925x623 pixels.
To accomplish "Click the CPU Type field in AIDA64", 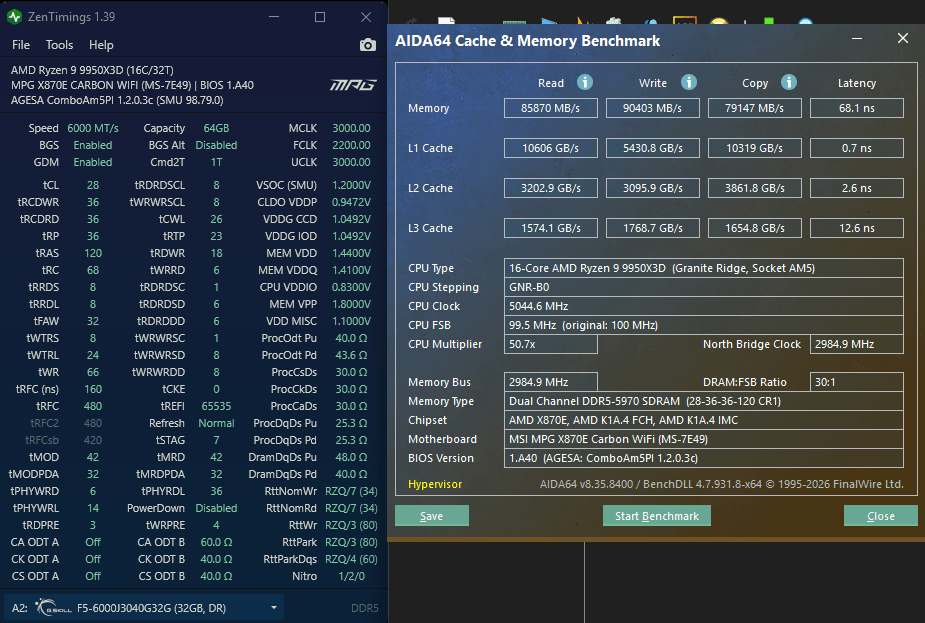I will (x=703, y=268).
